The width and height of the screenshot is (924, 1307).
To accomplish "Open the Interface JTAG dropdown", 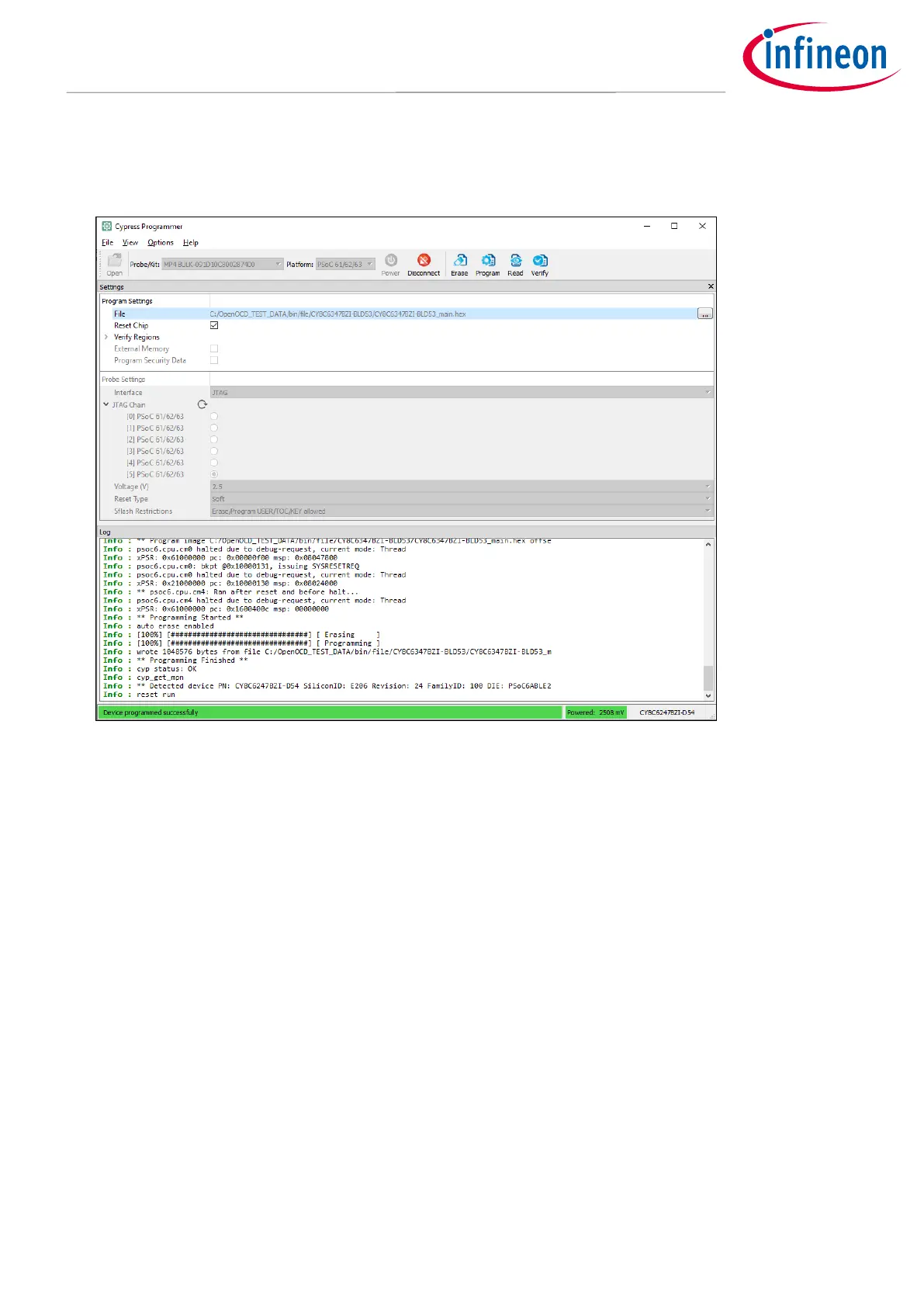I will point(461,393).
